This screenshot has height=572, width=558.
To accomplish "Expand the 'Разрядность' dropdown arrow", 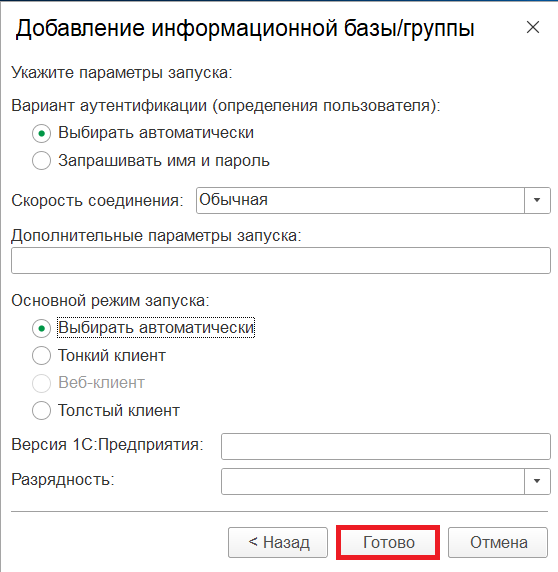I will tap(537, 481).
